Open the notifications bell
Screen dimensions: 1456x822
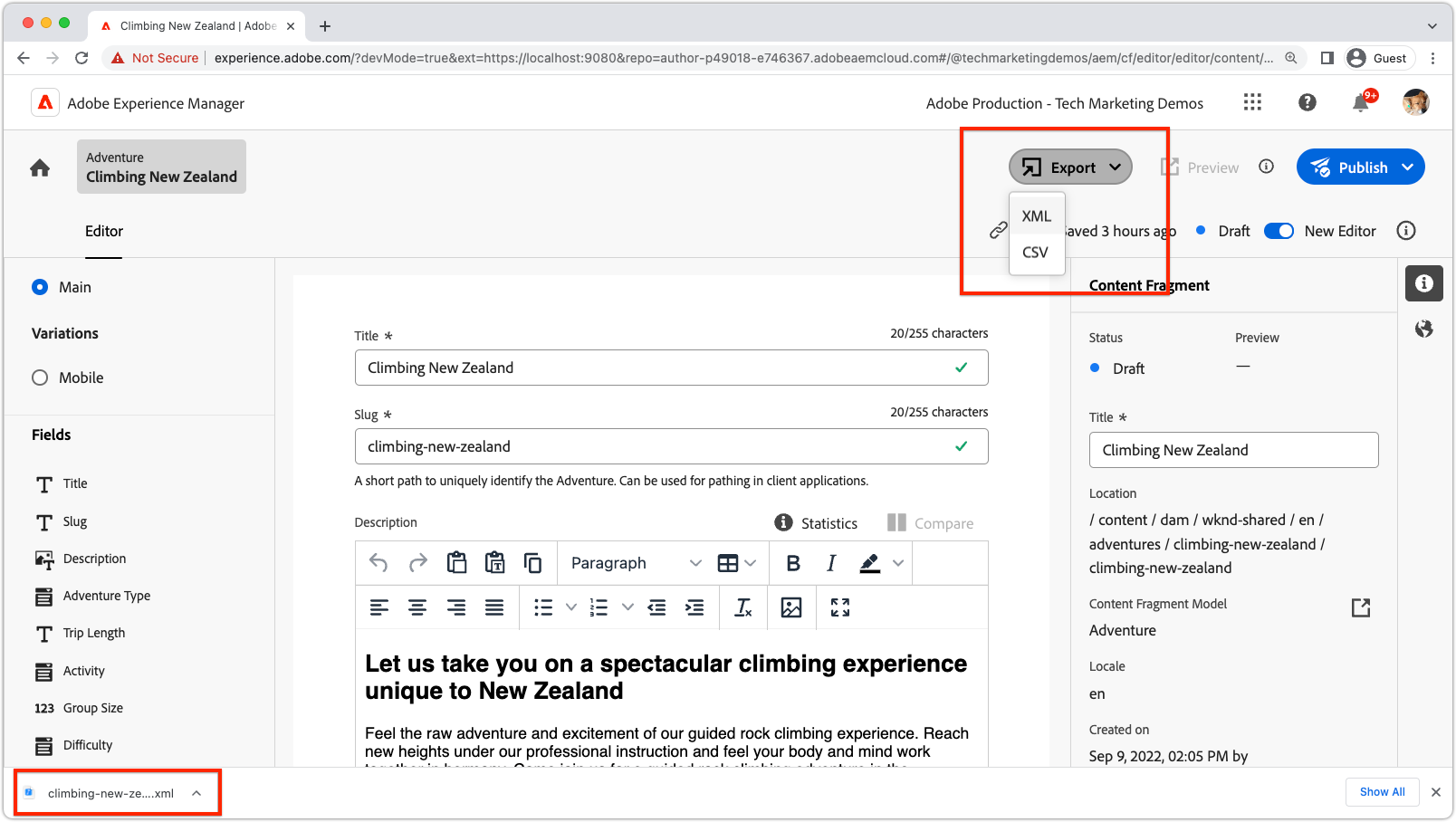1361,102
